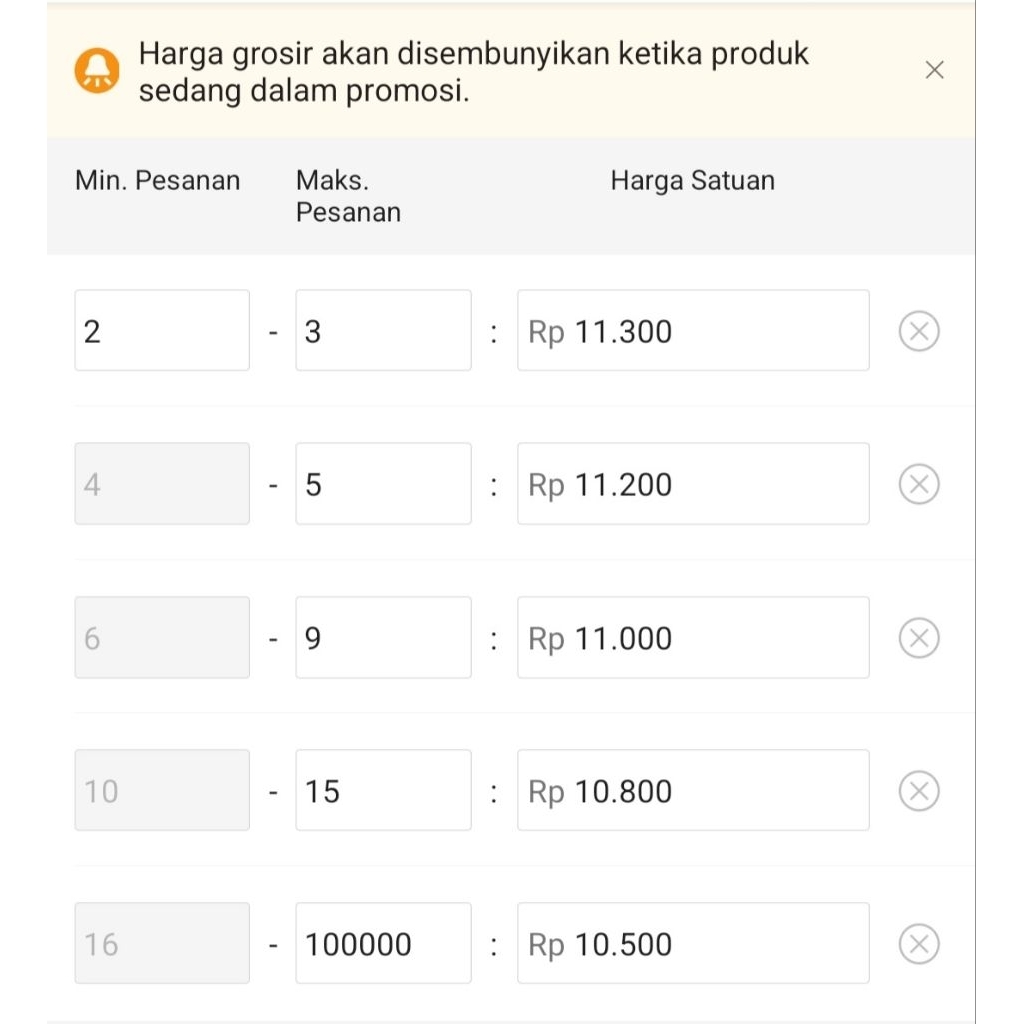
Task: Dismiss the wholesale price promo notice
Action: [934, 70]
